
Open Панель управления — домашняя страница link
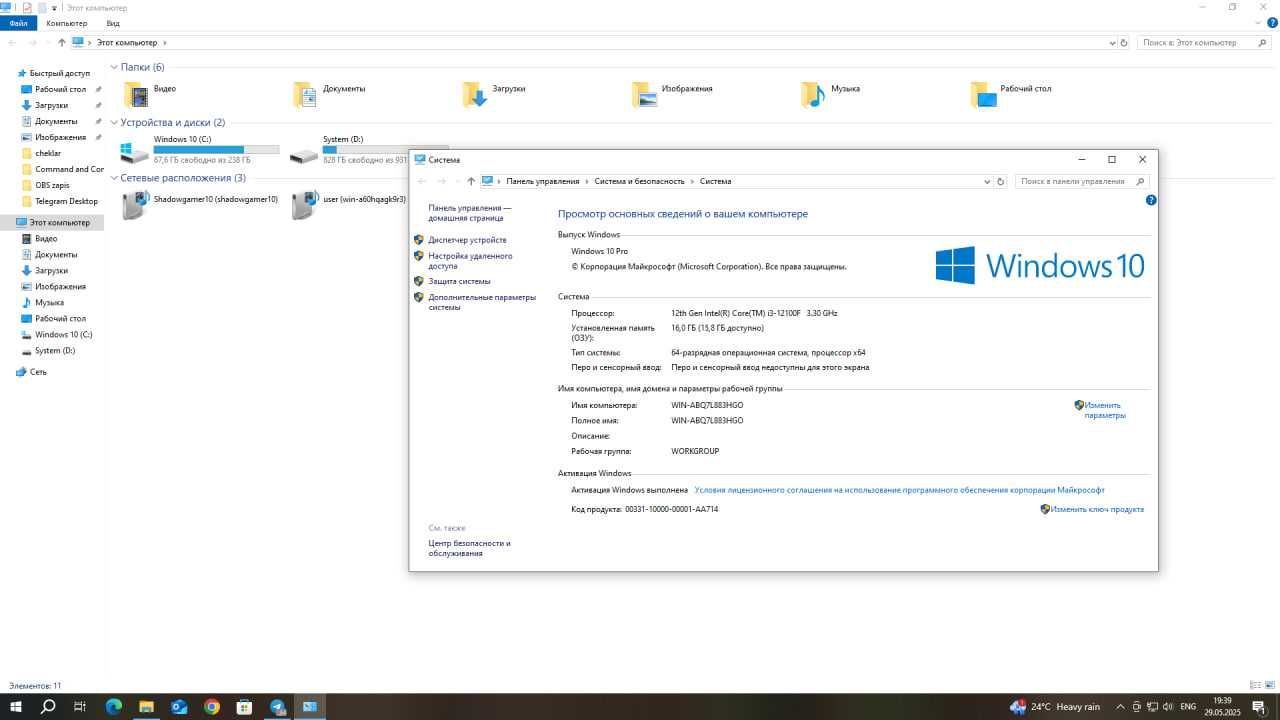(470, 212)
